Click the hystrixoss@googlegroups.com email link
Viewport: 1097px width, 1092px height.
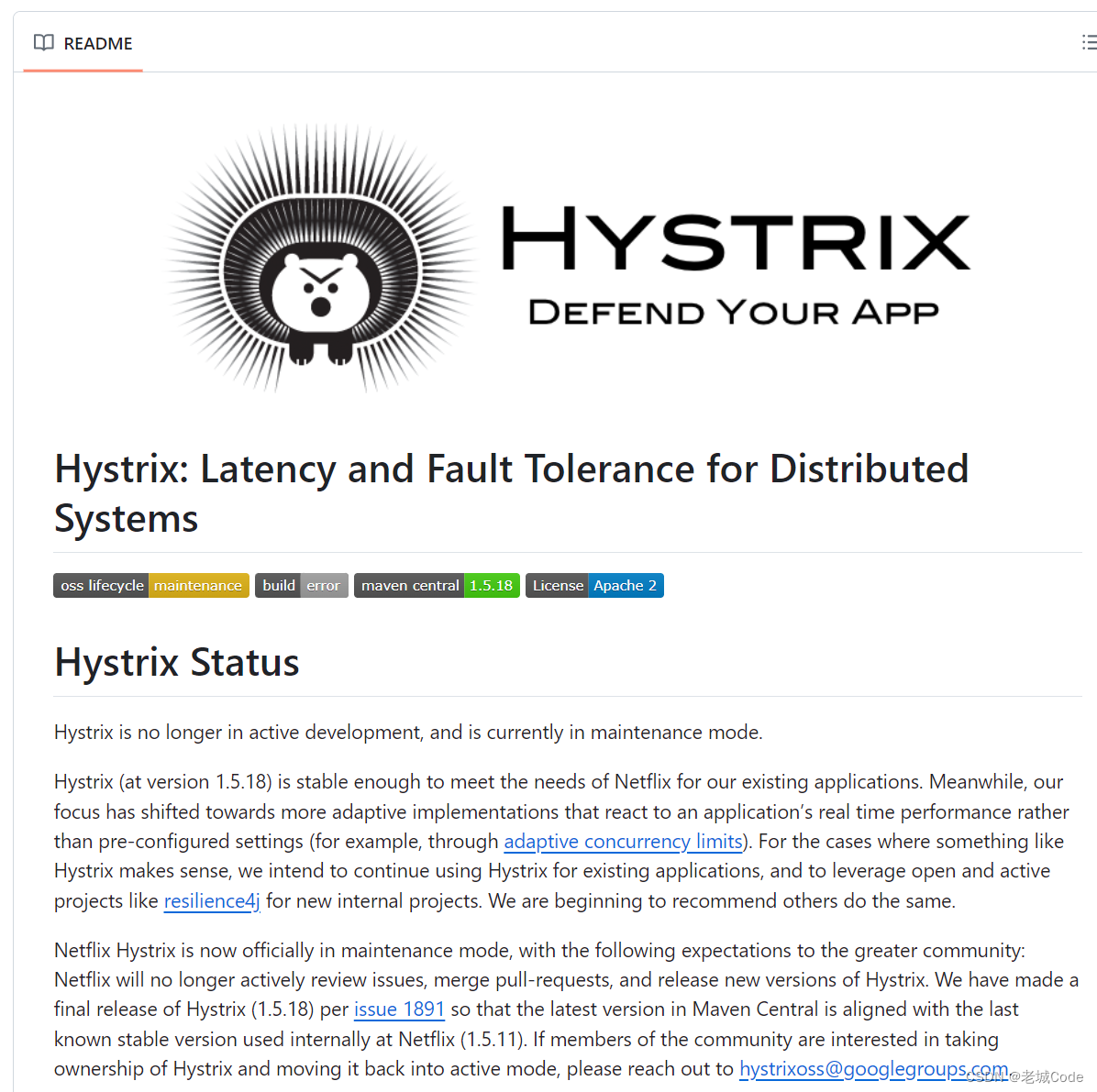pos(873,1069)
